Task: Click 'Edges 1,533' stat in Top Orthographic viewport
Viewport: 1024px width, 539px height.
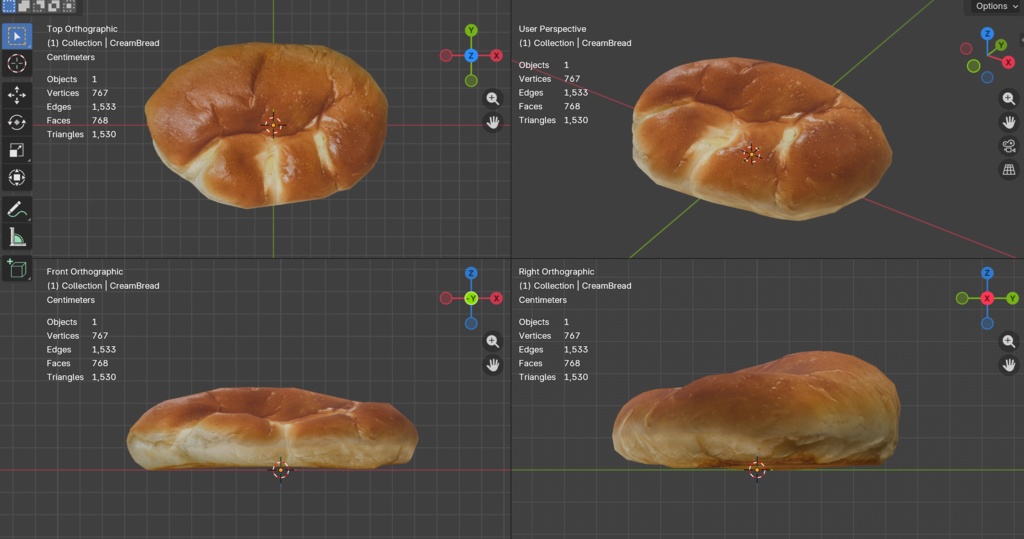Action: (x=81, y=106)
